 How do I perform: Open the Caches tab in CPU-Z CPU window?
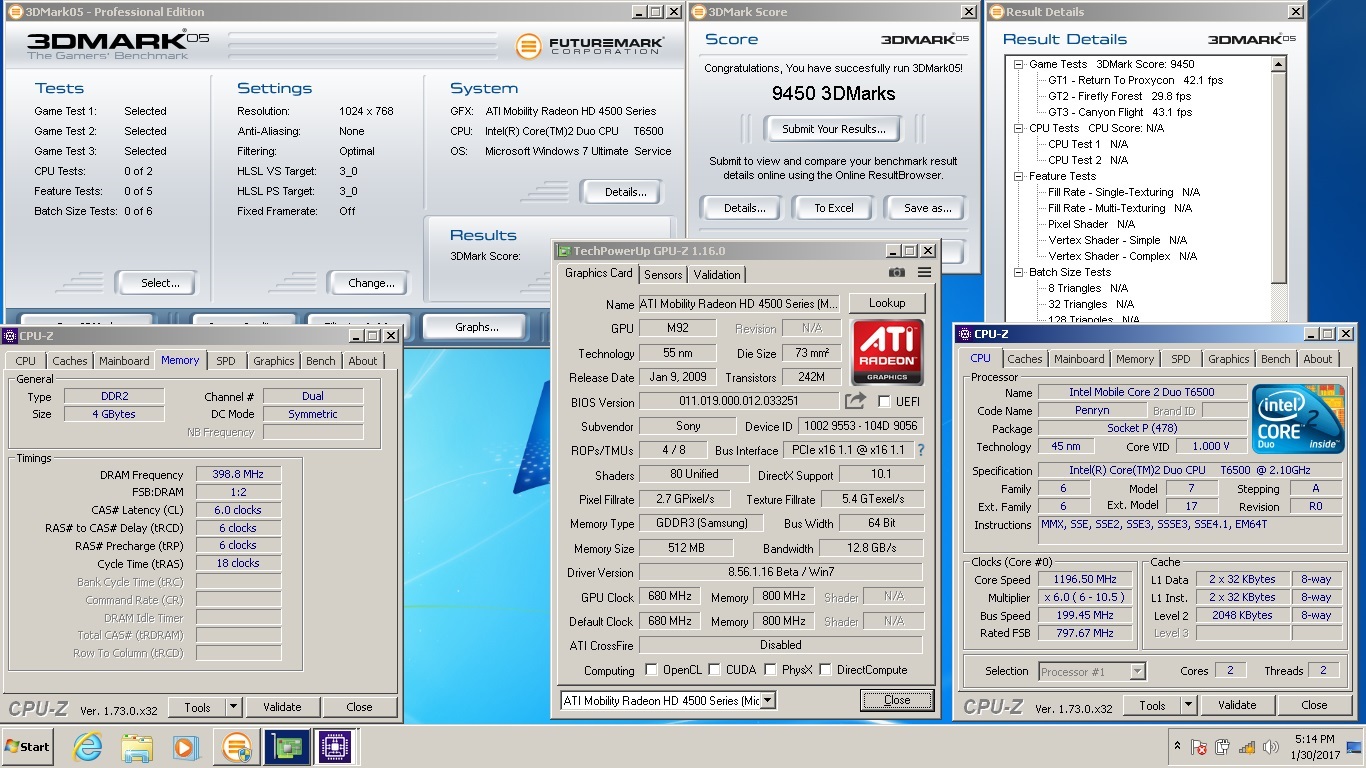click(1025, 359)
